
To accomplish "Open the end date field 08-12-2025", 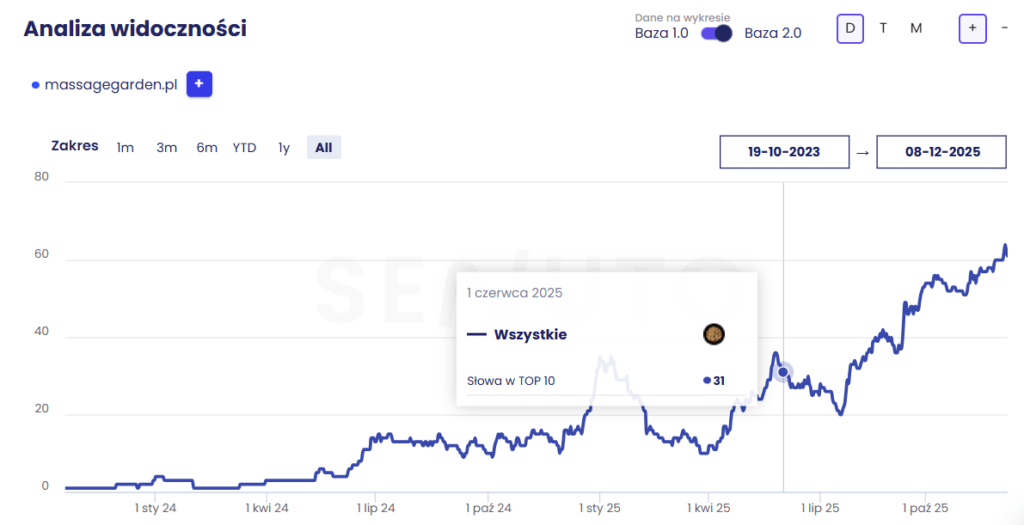I will coord(941,152).
